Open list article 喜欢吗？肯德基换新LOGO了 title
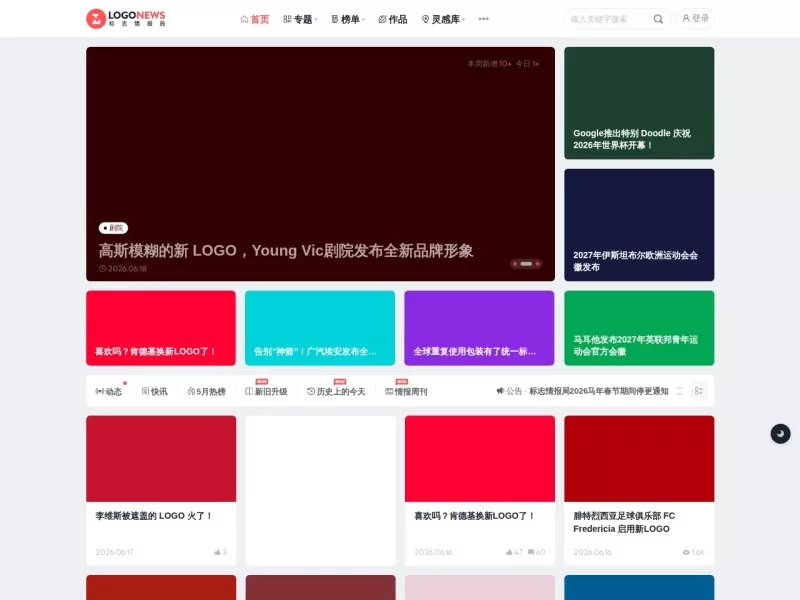 pyautogui.click(x=474, y=516)
